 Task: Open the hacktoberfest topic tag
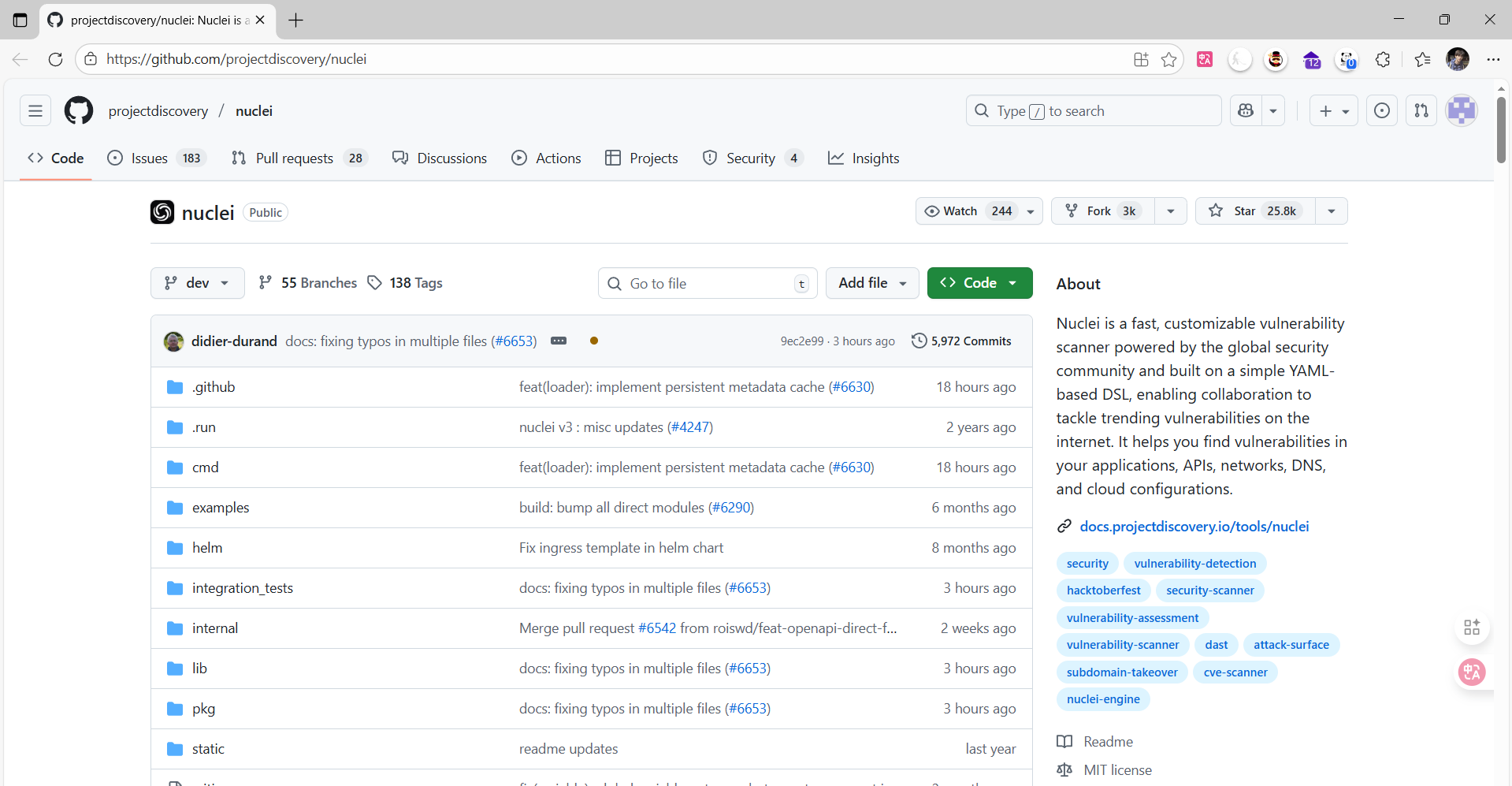(1103, 590)
